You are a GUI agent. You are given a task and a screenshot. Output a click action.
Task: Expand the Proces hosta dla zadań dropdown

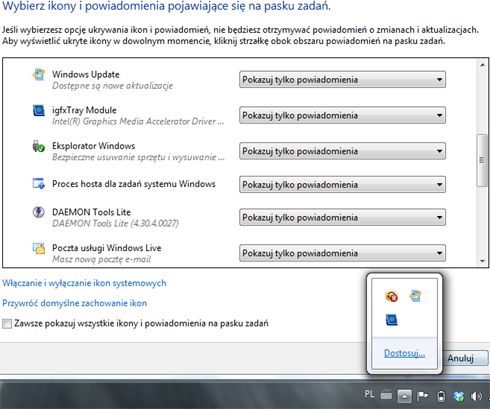342,184
